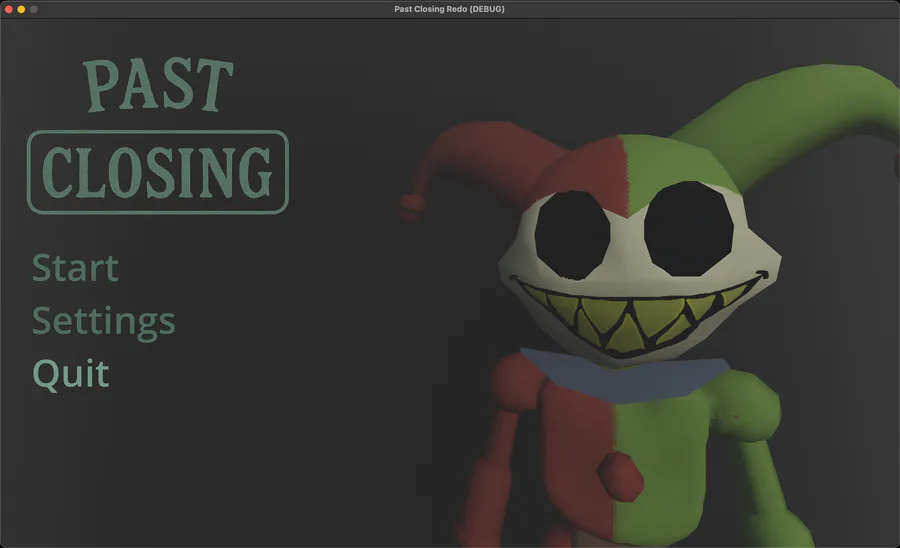Start the game from the menu
This screenshot has width=900, height=548.
[x=75, y=268]
